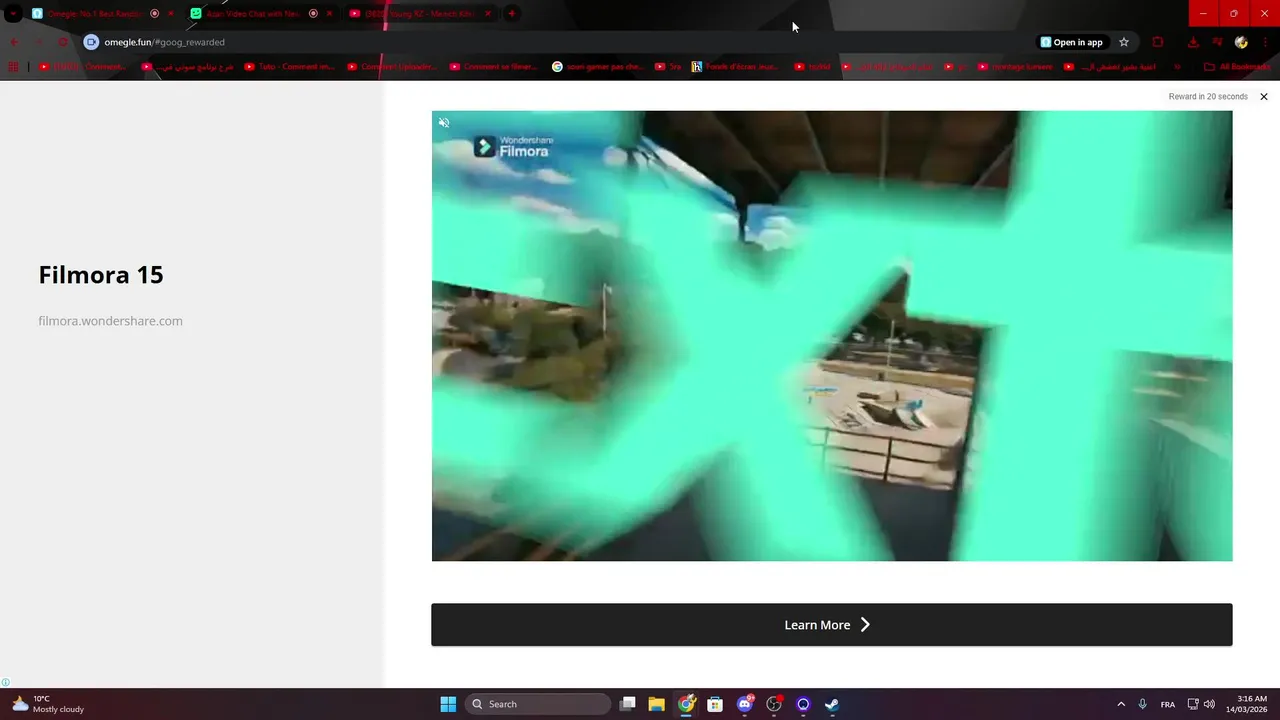The image size is (1280, 720).
Task: Open the apps grid in bookmarks bar
Action: (13, 67)
